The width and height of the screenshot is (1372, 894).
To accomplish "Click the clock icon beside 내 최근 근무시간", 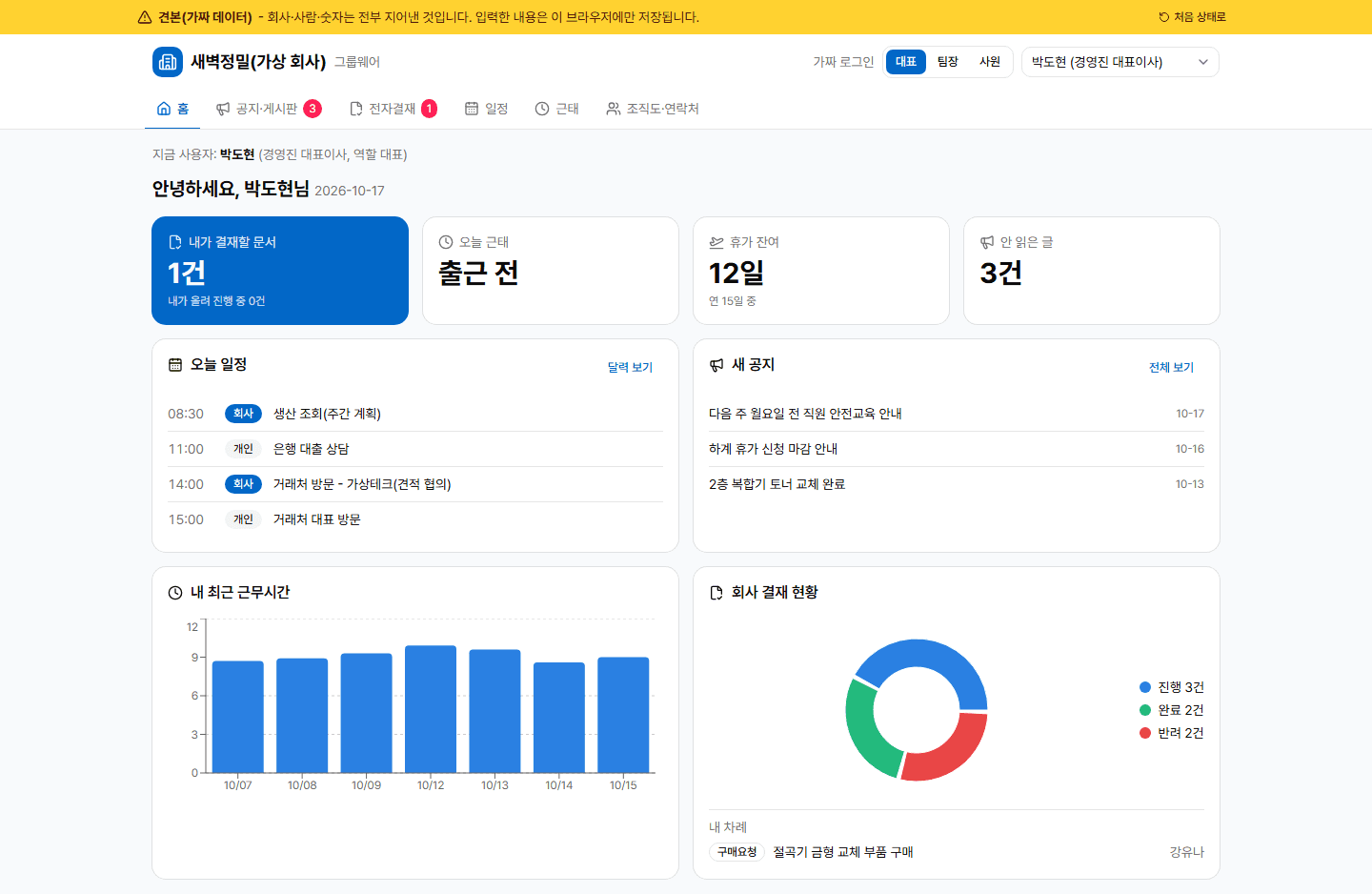I will coord(175,593).
